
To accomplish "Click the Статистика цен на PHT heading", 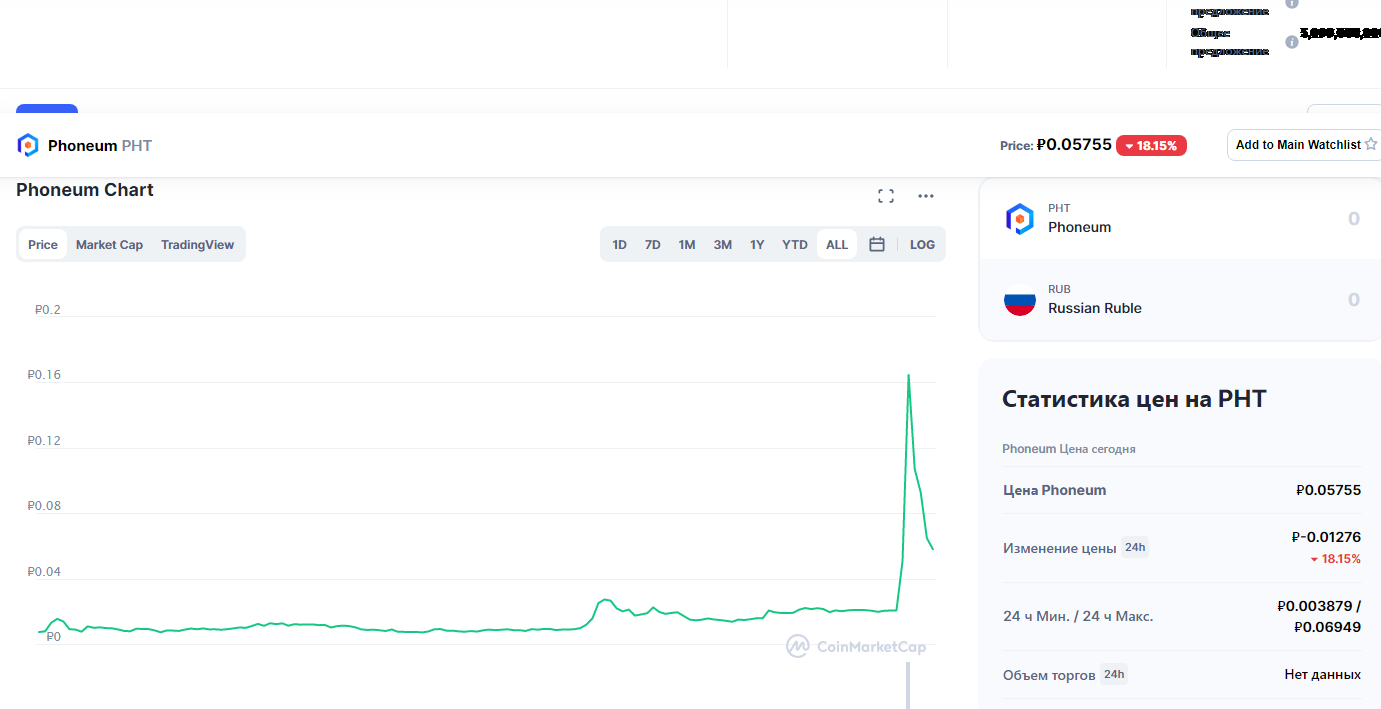I will [1134, 400].
